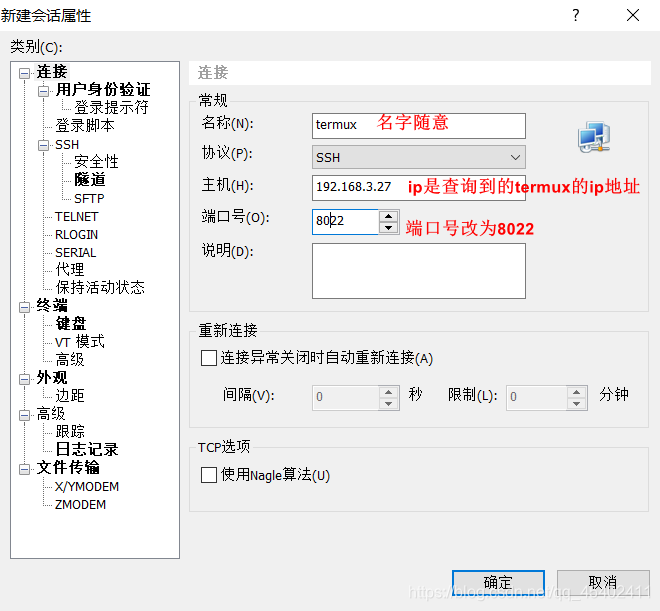This screenshot has height=611, width=660.
Task: Collapse the 用户身份验证 tree node
Action: tap(43, 91)
